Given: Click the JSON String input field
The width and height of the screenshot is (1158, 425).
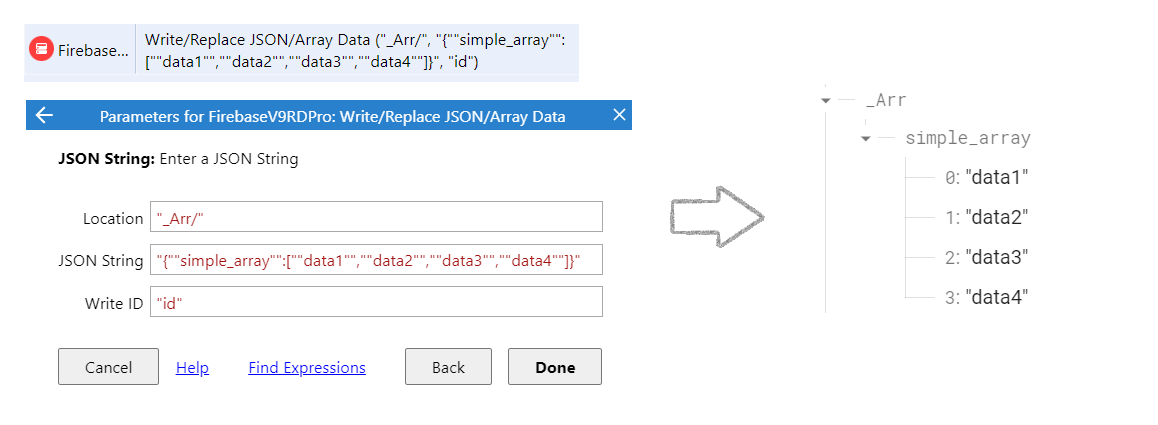Looking at the screenshot, I should pyautogui.click(x=376, y=260).
